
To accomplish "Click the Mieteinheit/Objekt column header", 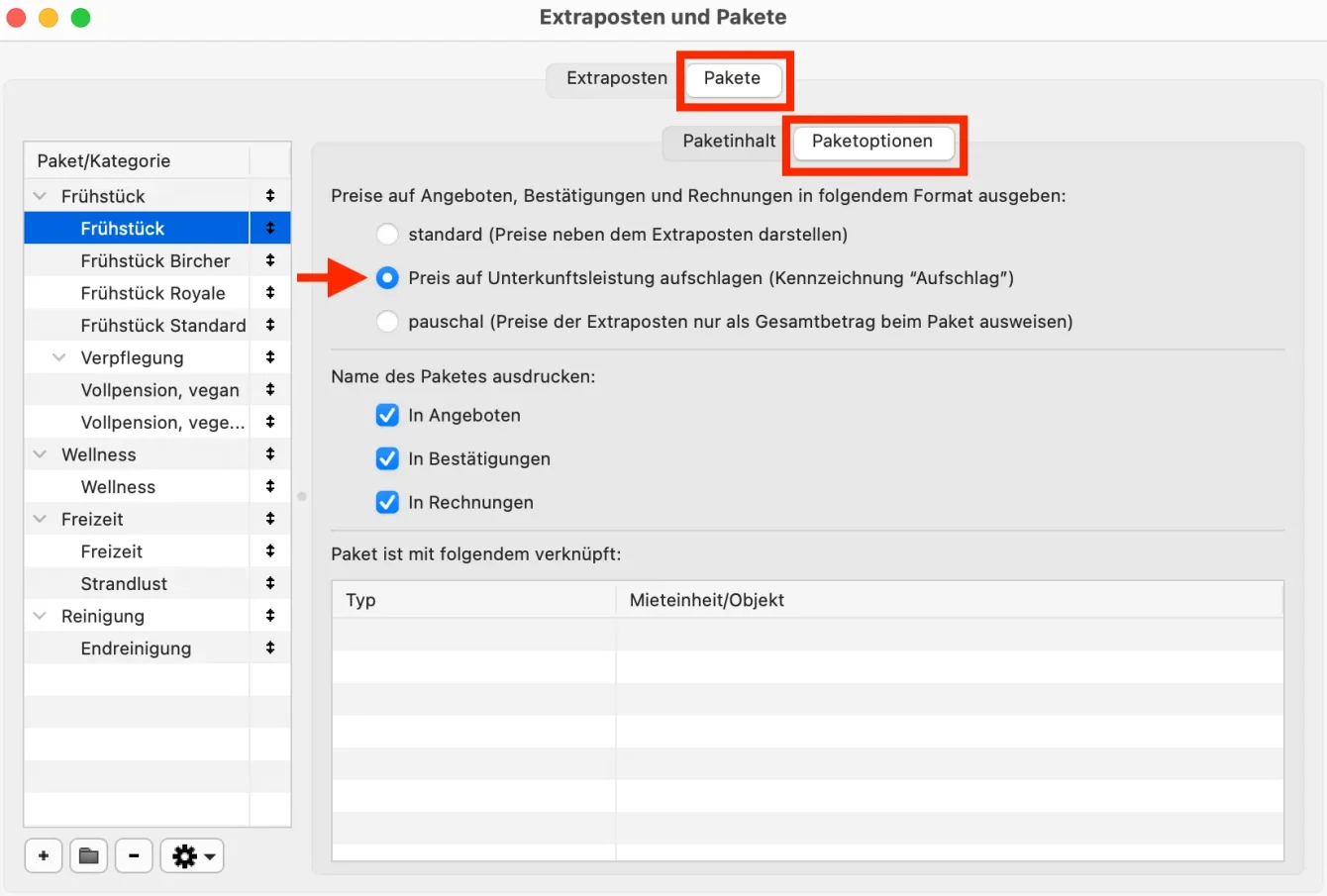I will tap(949, 600).
